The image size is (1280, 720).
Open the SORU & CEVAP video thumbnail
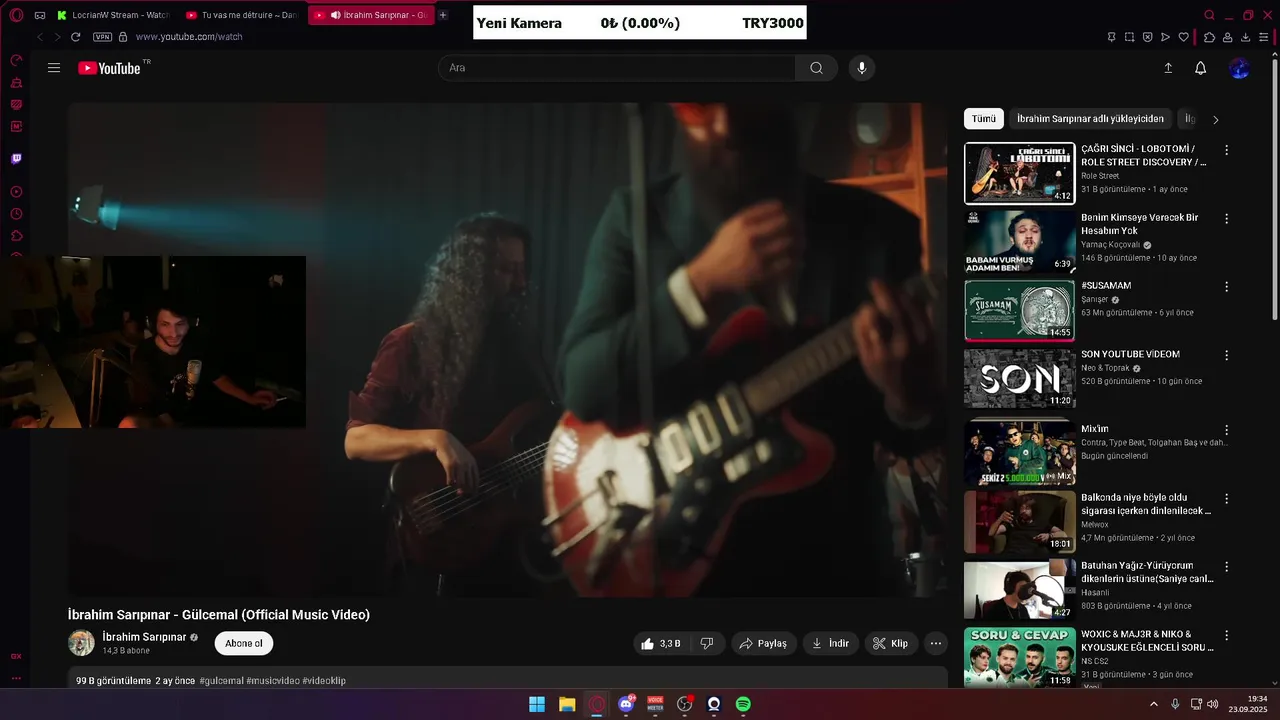pos(1019,657)
